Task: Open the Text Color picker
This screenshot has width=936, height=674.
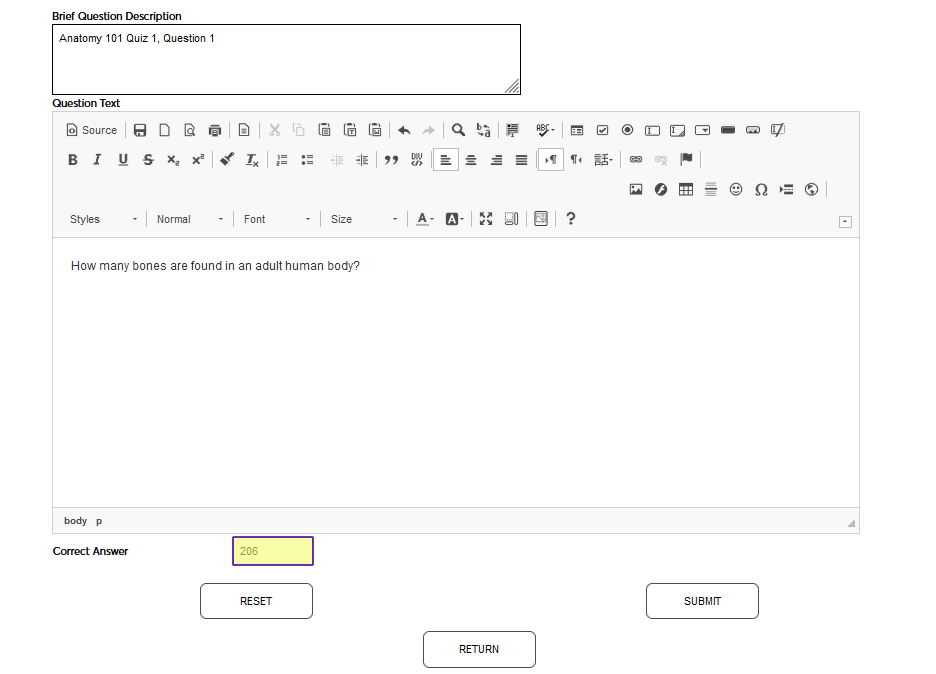Action: (423, 218)
